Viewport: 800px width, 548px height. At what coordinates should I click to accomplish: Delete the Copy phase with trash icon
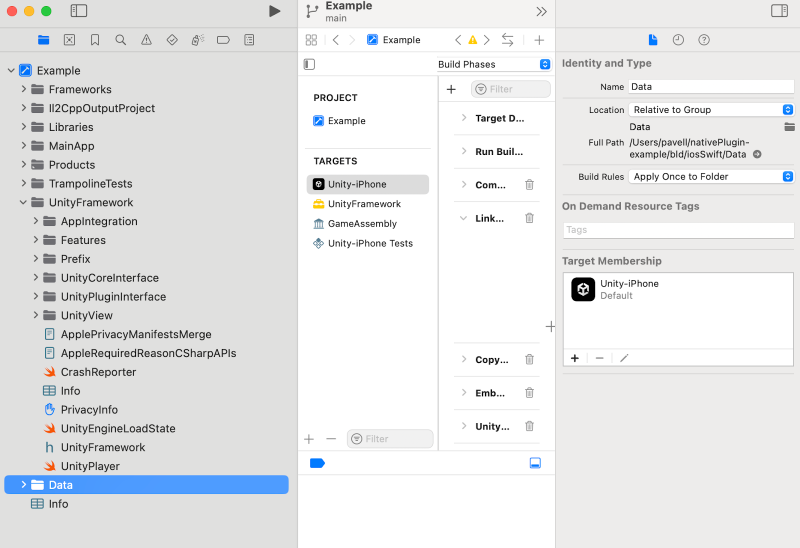[530, 359]
